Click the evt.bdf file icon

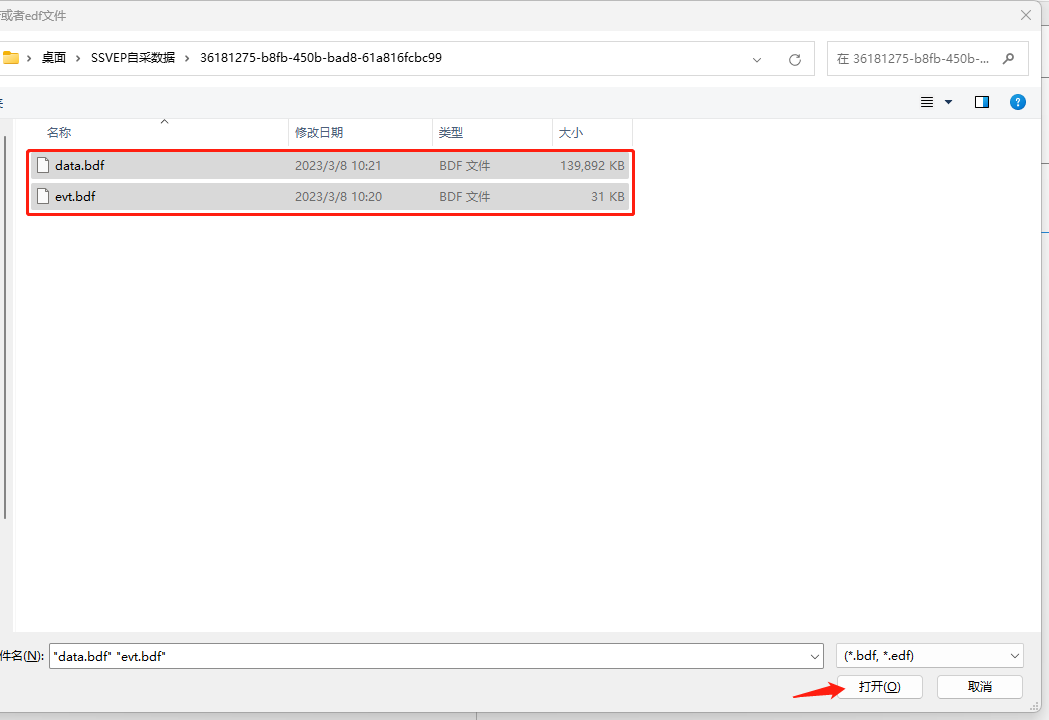click(42, 196)
